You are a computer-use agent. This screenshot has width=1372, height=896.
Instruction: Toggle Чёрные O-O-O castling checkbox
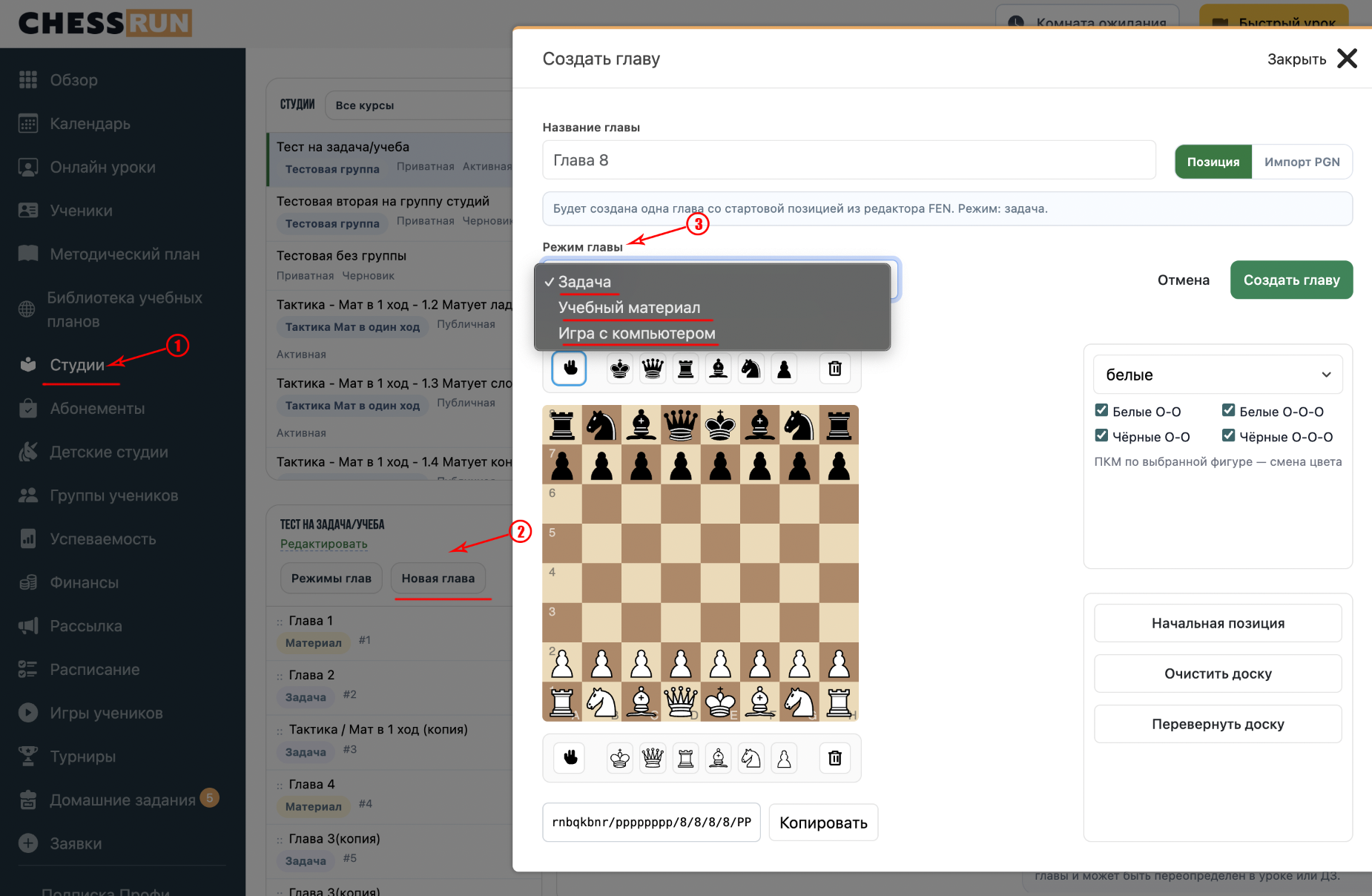pyautogui.click(x=1229, y=436)
